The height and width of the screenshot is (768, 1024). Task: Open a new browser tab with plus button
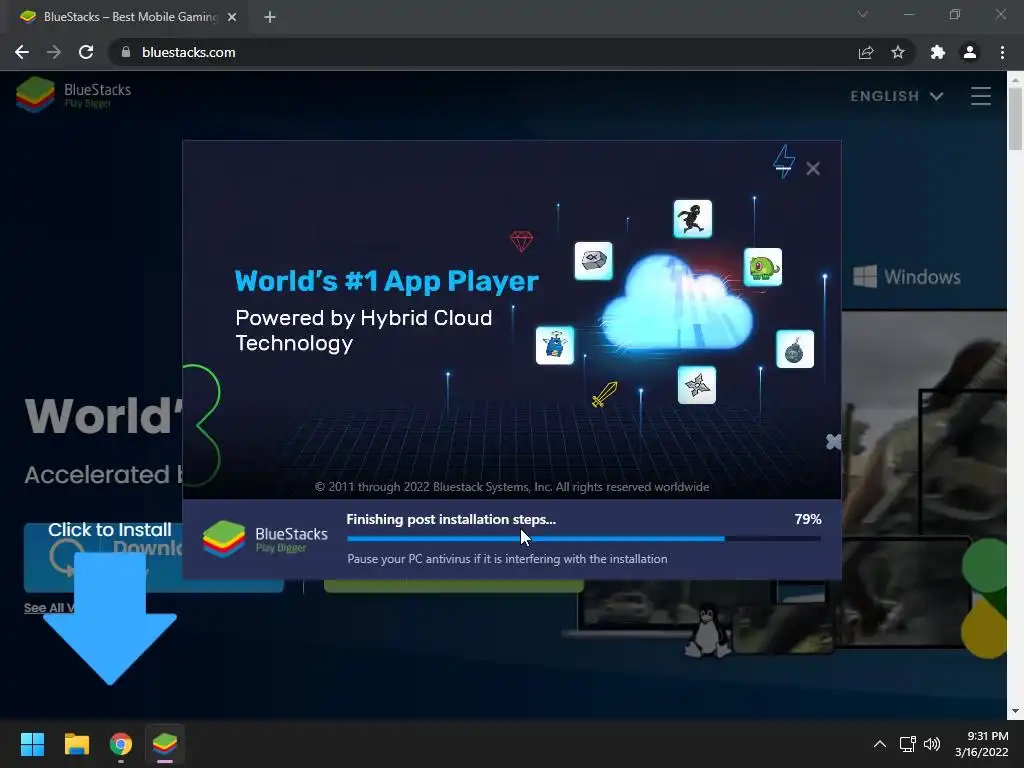tap(270, 17)
